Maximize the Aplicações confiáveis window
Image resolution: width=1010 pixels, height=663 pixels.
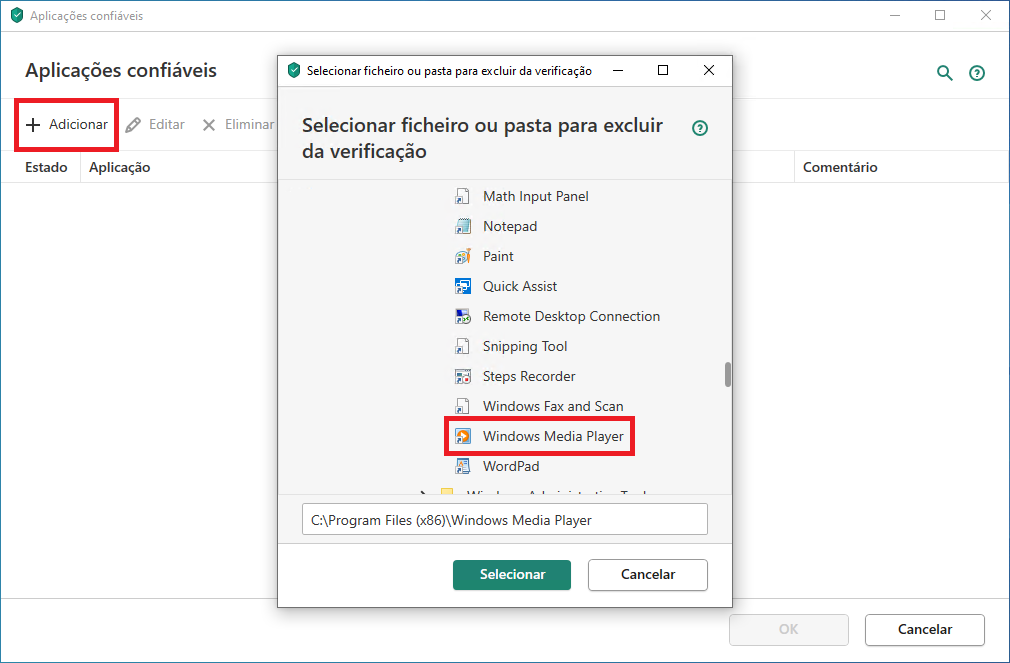point(940,15)
